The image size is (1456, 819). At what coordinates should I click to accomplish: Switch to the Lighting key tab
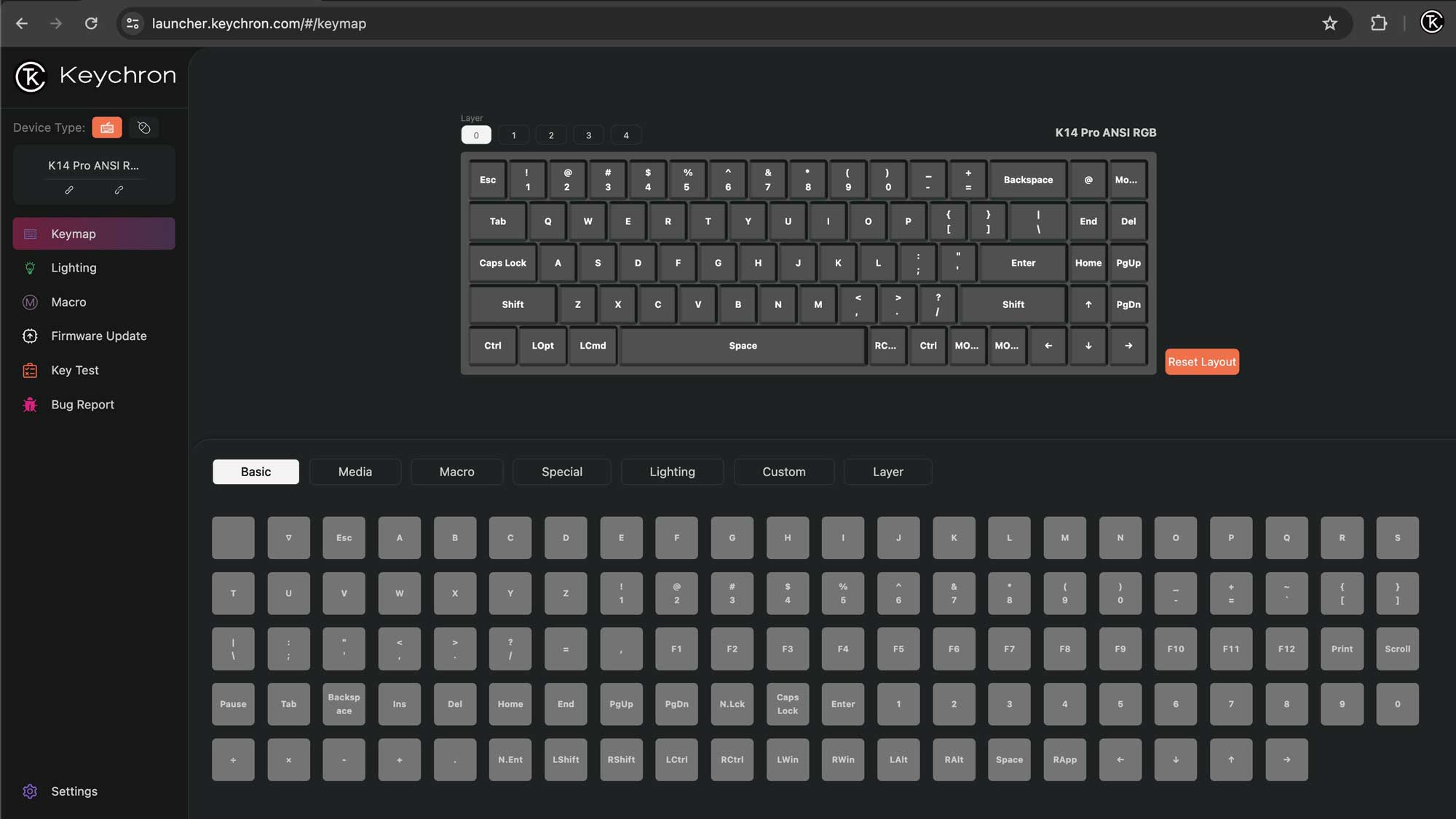(x=672, y=471)
